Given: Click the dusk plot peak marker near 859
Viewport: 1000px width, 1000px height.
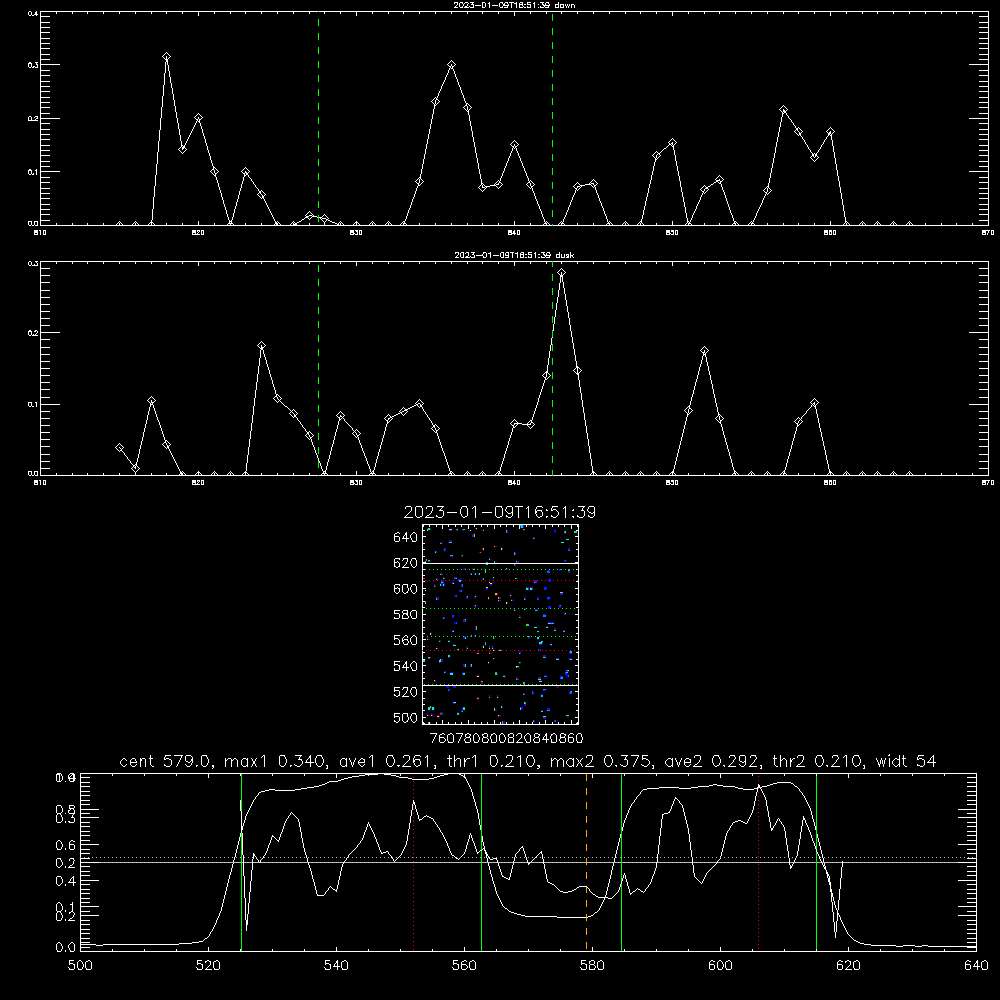Looking at the screenshot, I should 814,403.
